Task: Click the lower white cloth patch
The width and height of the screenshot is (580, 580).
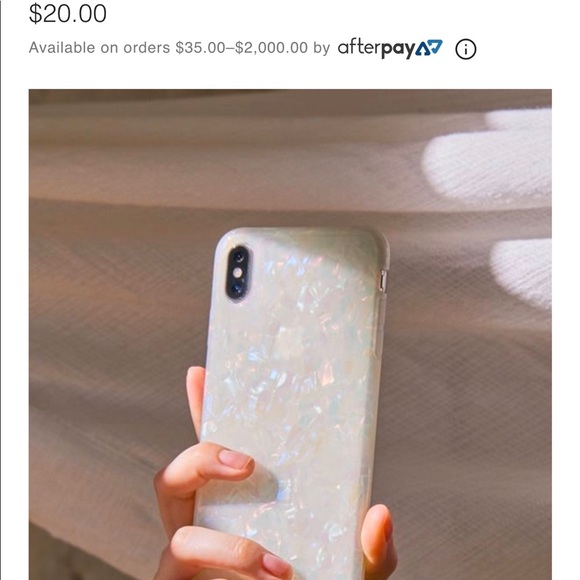Action: 522,272
